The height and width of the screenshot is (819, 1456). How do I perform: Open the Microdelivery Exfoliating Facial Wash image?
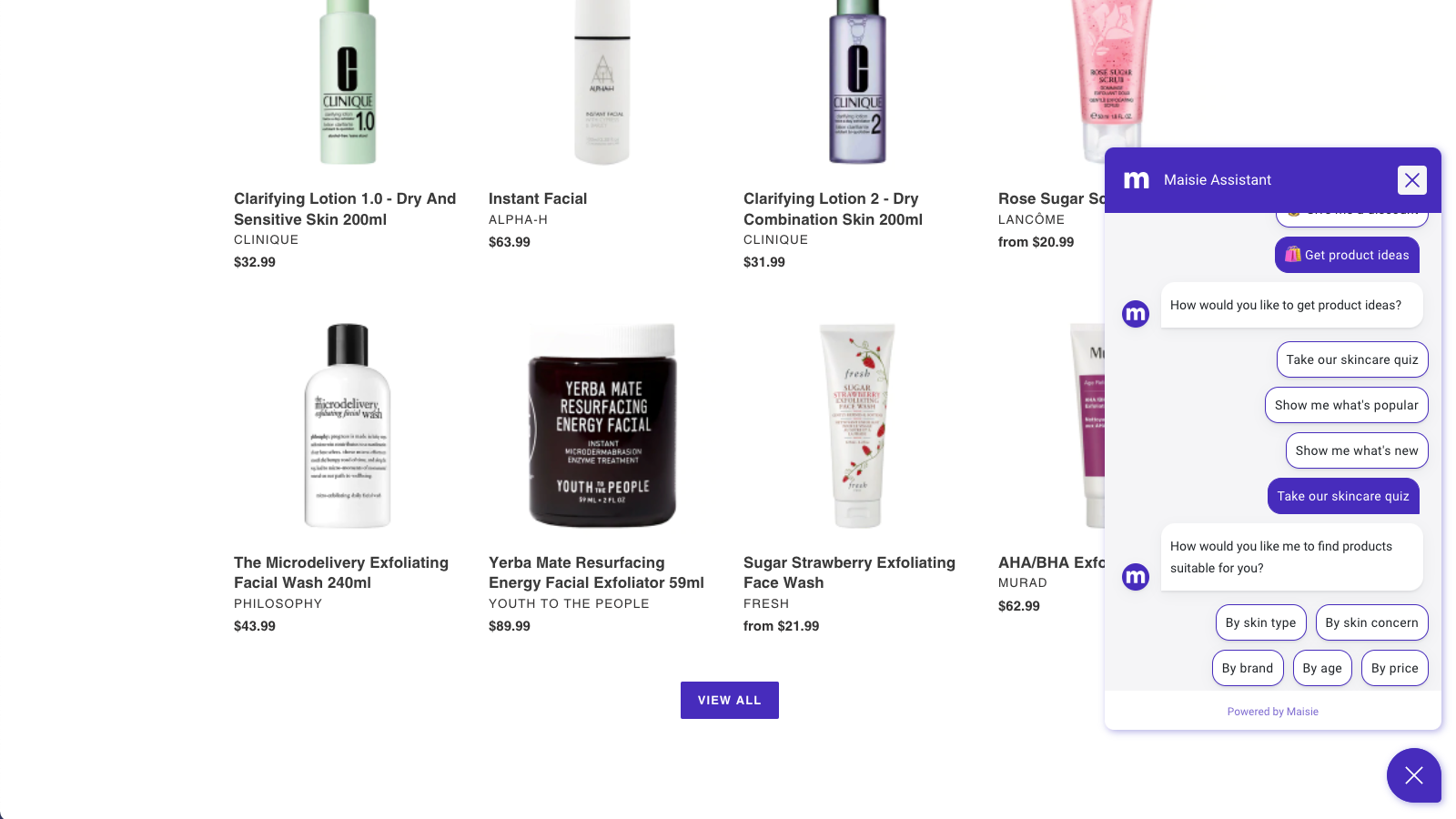348,425
